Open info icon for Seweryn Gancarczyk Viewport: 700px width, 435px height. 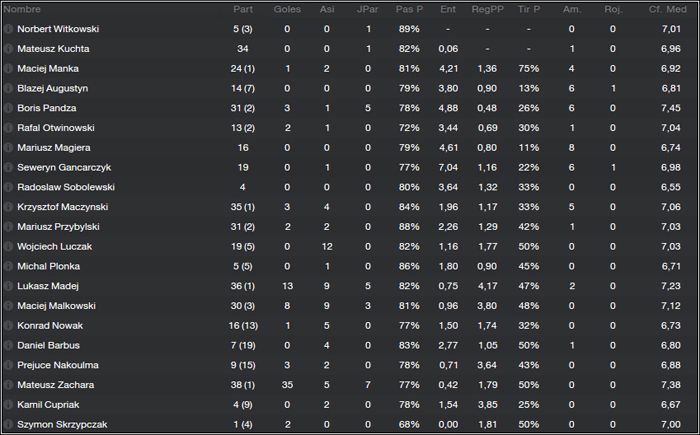[x=8, y=167]
